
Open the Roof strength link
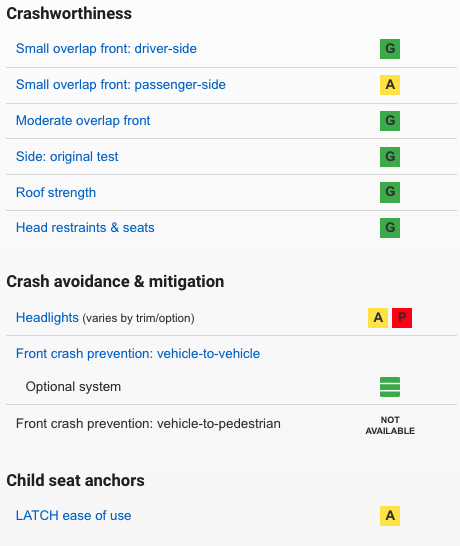tap(56, 192)
